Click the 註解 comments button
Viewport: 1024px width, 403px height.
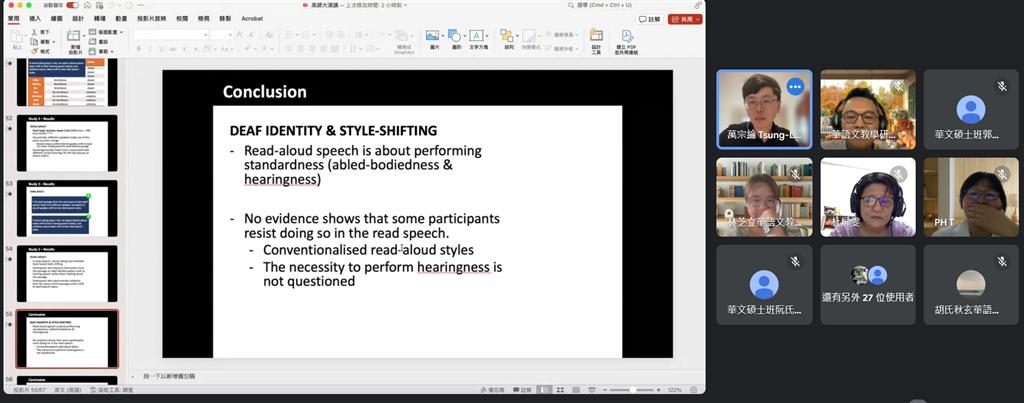(650, 20)
